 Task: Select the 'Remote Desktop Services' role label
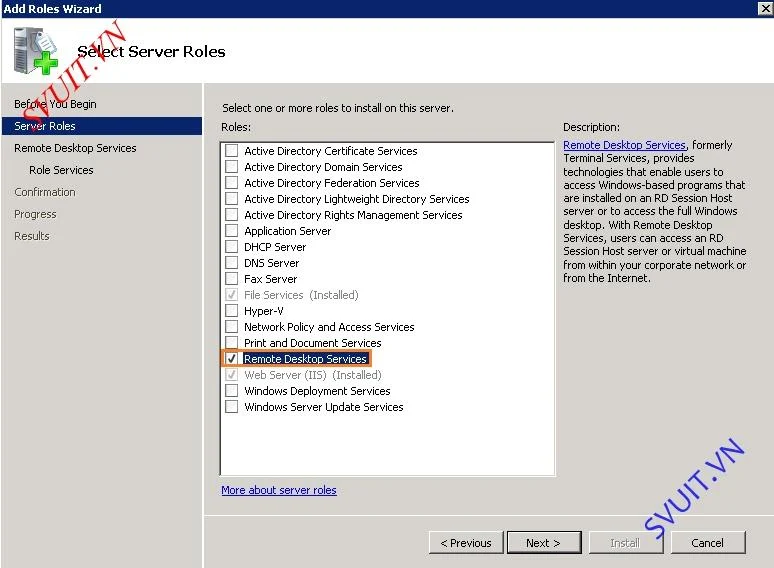(x=306, y=359)
